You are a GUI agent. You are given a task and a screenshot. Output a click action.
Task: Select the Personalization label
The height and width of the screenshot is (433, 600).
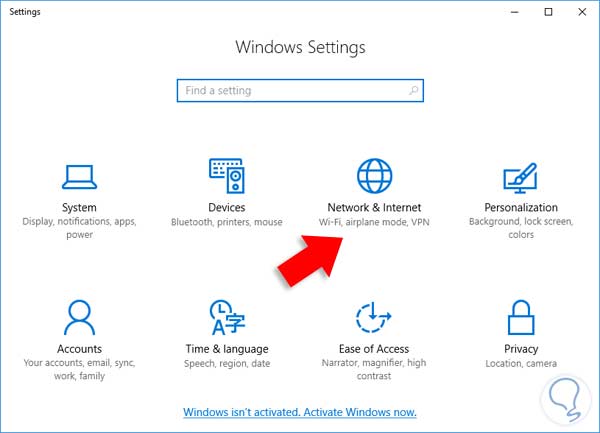521,207
